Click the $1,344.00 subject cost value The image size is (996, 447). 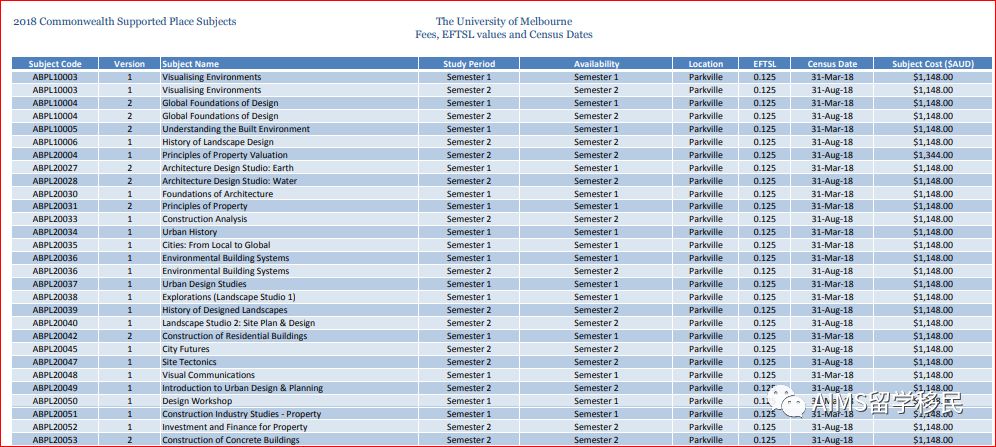click(932, 155)
